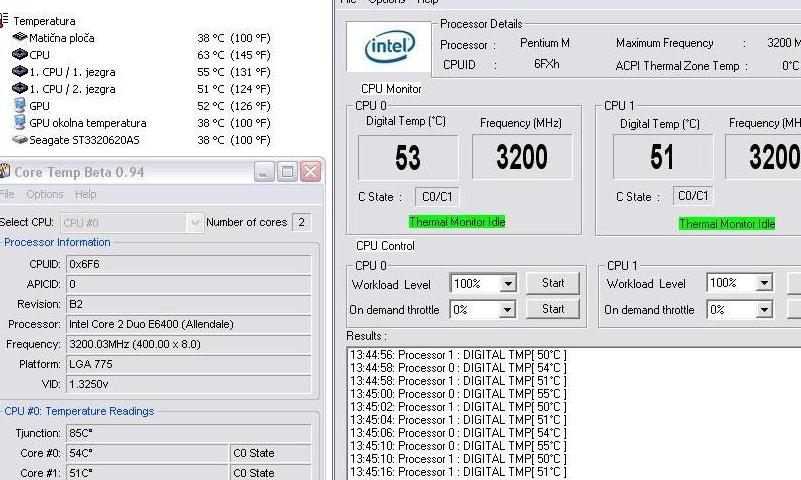Open the Select CPU combo box
The height and width of the screenshot is (480, 801).
point(195,223)
